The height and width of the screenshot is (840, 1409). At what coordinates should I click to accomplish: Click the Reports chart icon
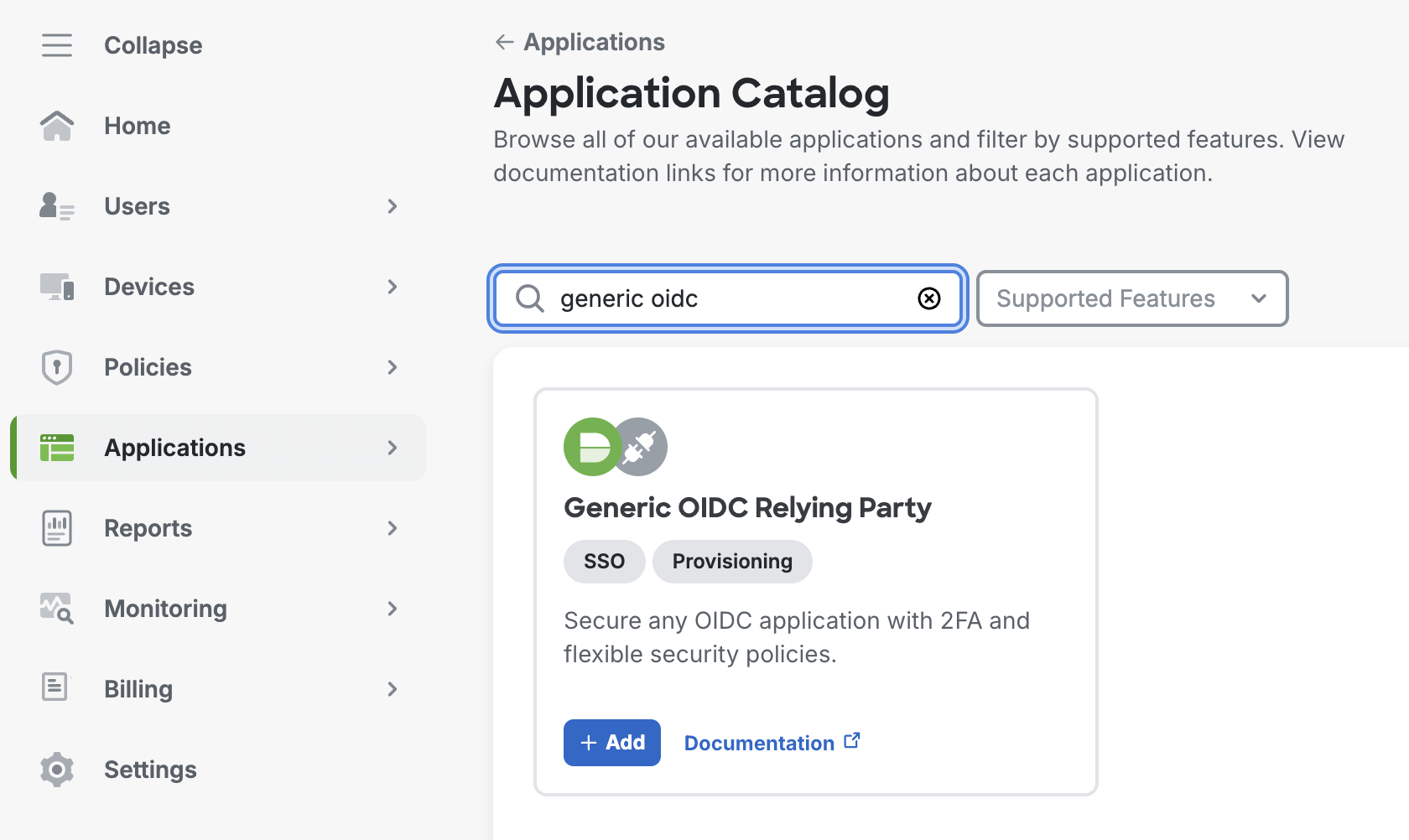click(57, 528)
